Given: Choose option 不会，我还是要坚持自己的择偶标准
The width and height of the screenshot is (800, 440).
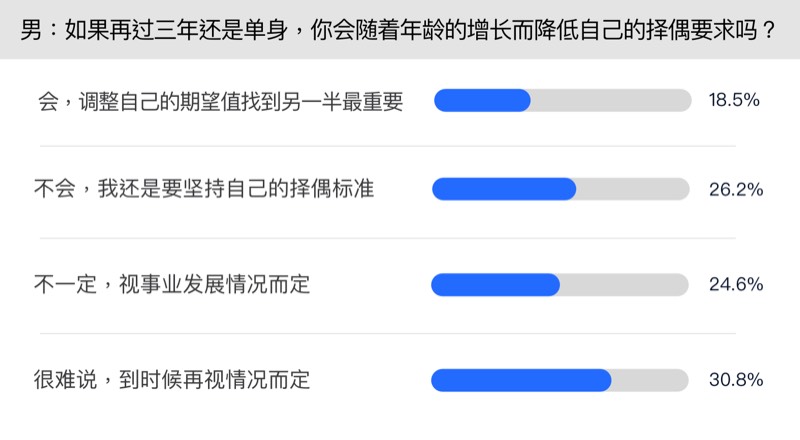Looking at the screenshot, I should (204, 189).
